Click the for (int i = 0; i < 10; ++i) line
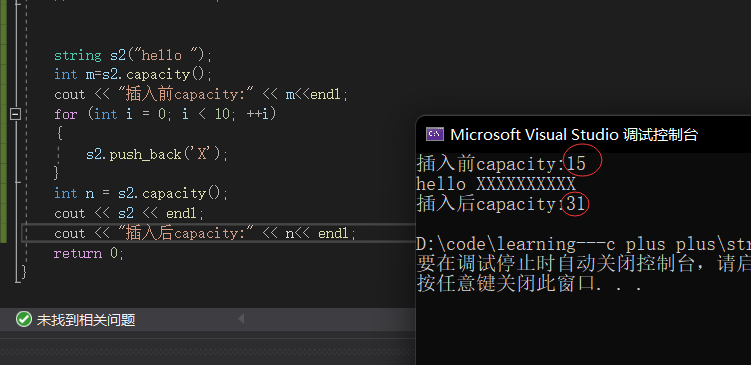This screenshot has height=365, width=751. coord(165,114)
